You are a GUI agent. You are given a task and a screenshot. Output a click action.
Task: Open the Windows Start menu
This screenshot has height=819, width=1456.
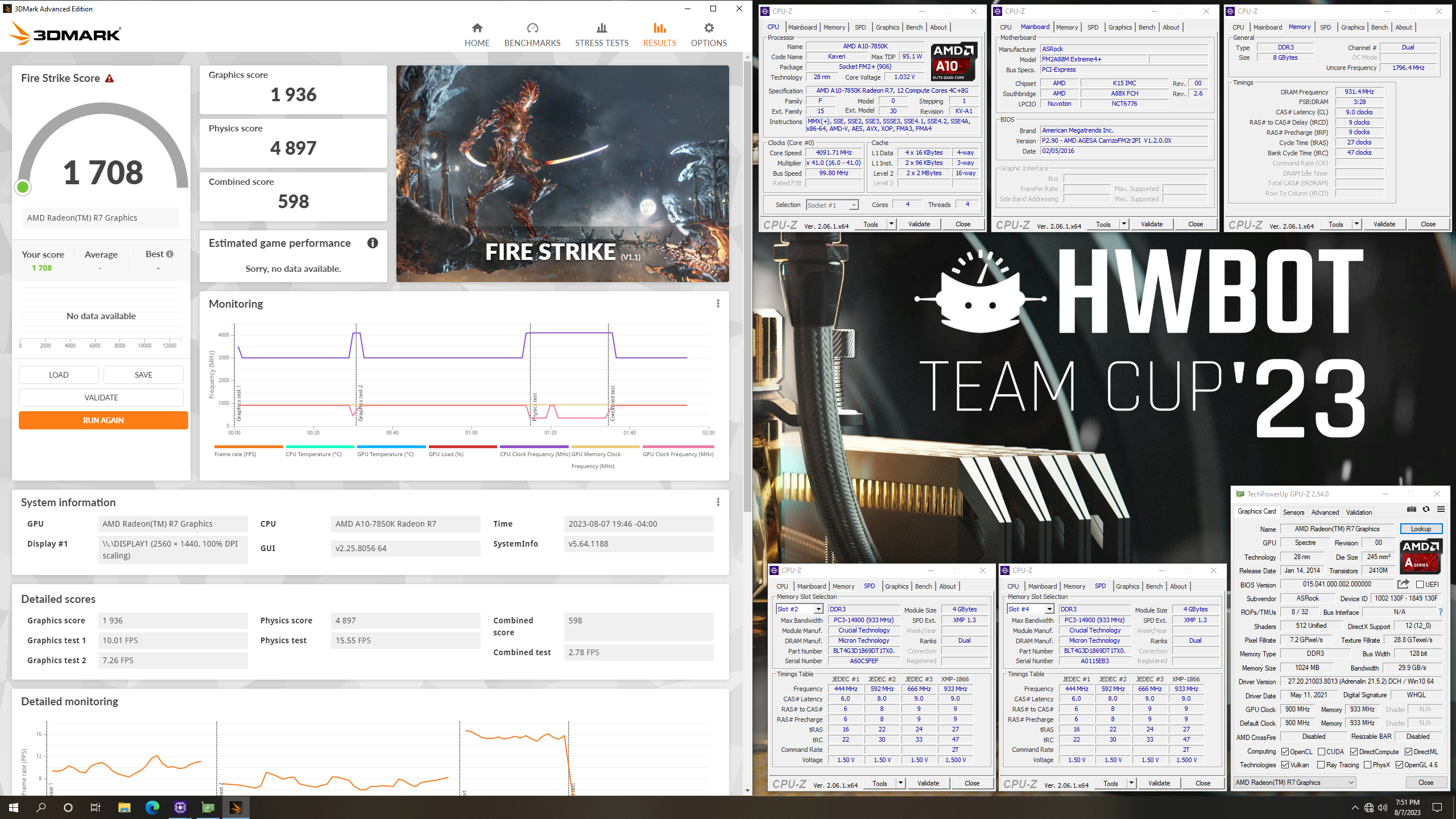point(14,807)
